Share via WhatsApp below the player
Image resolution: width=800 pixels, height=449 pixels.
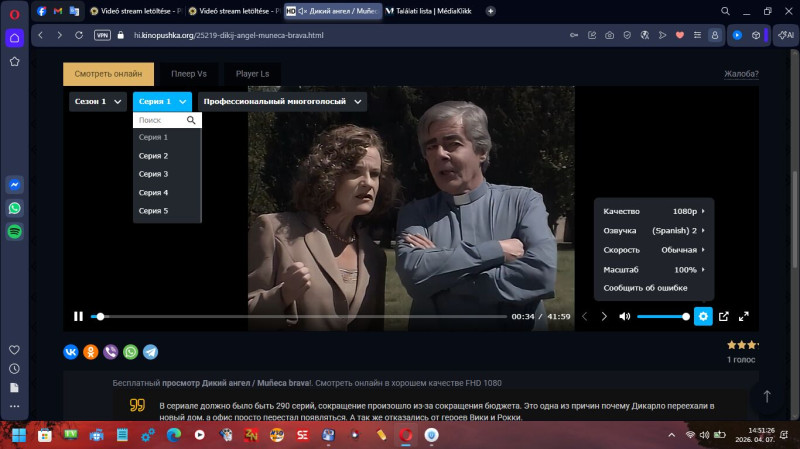(131, 352)
